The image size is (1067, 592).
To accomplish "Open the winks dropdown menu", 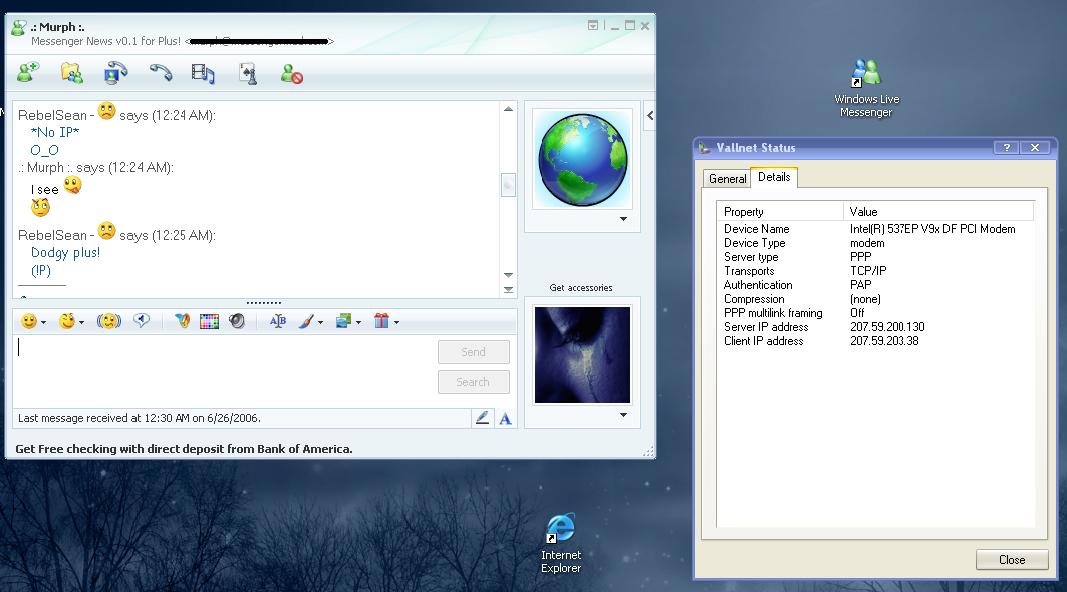I will click(x=82, y=322).
